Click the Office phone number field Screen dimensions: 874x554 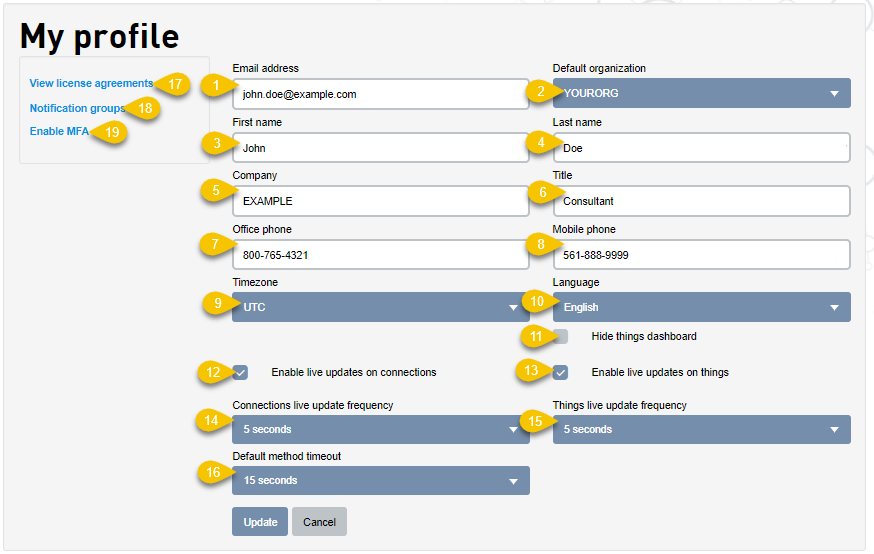pyautogui.click(x=381, y=255)
